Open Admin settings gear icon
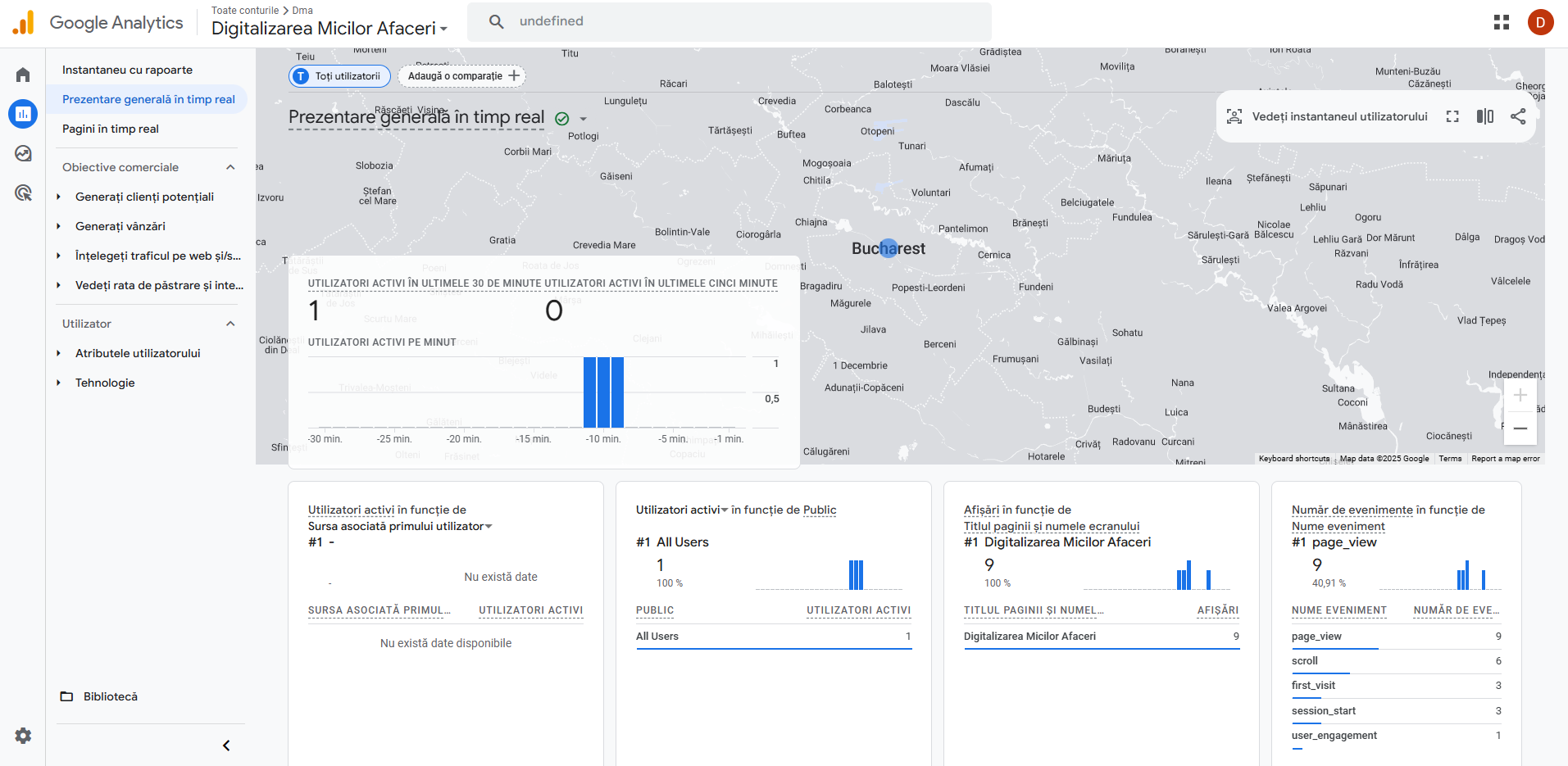Screen dimensions: 1568x766 (x=23, y=736)
